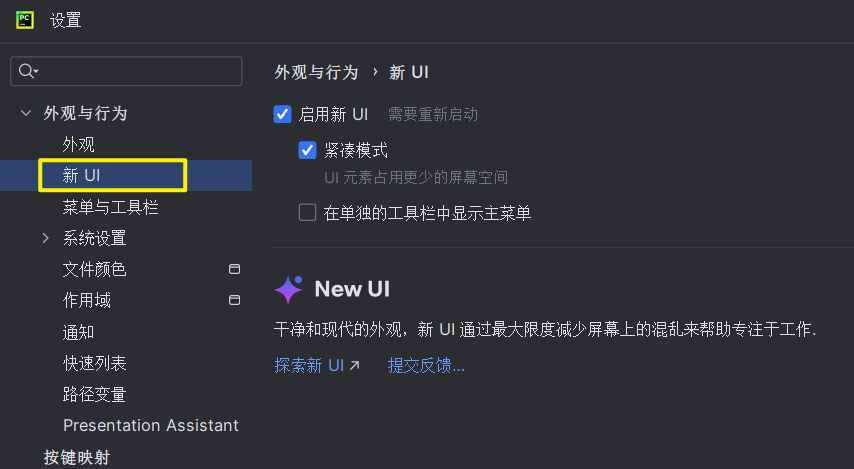Select 通知 in the settings tree
The width and height of the screenshot is (854, 469).
pyautogui.click(x=78, y=332)
